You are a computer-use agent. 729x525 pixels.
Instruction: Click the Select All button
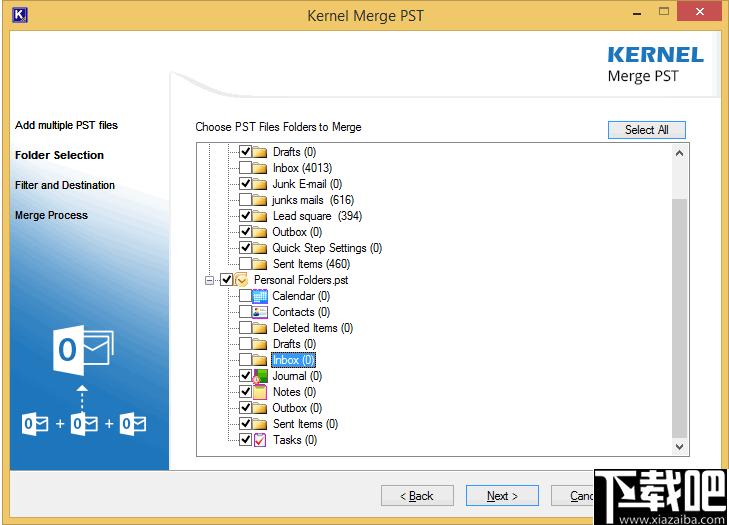pyautogui.click(x=647, y=130)
